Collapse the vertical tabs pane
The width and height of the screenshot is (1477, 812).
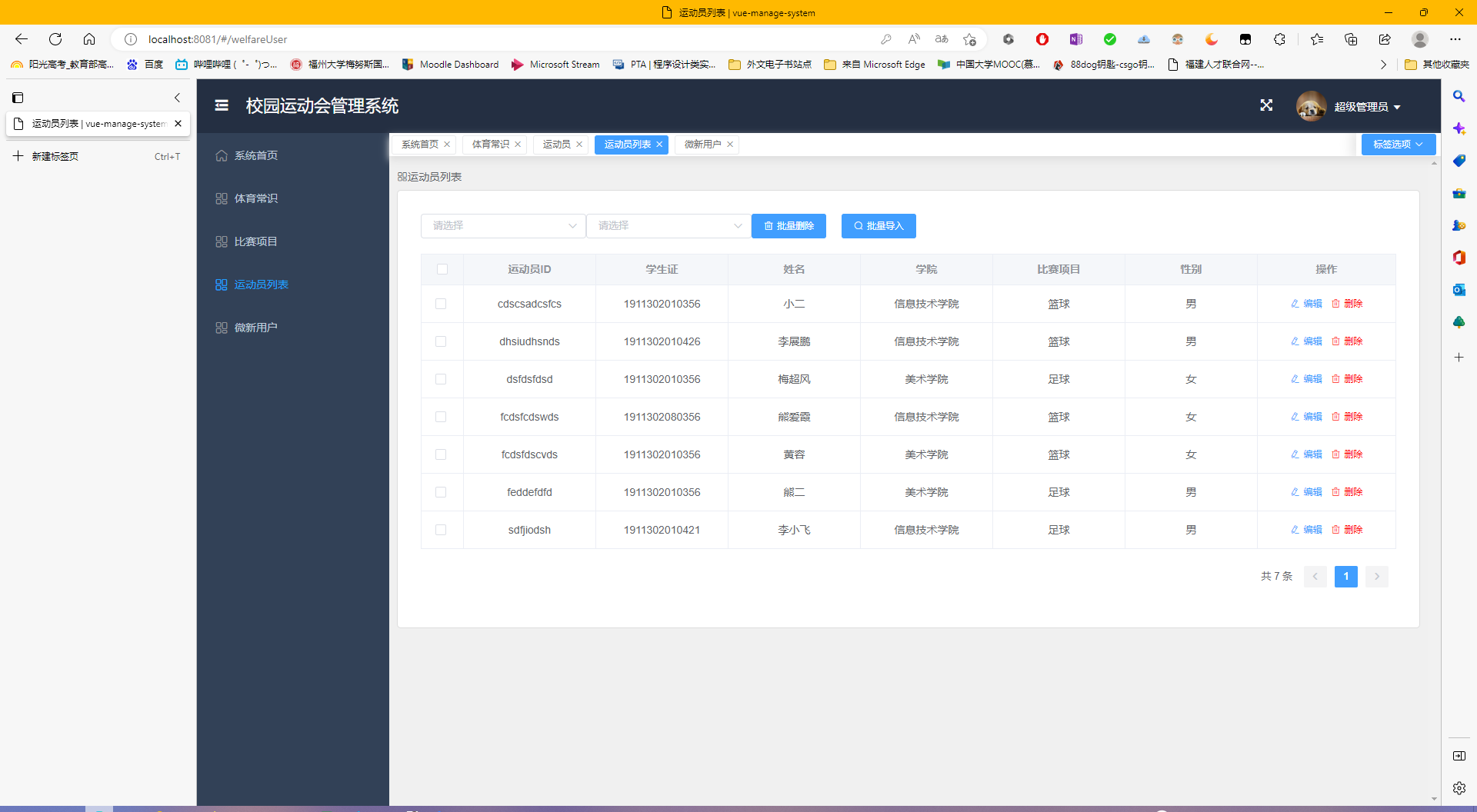click(177, 98)
